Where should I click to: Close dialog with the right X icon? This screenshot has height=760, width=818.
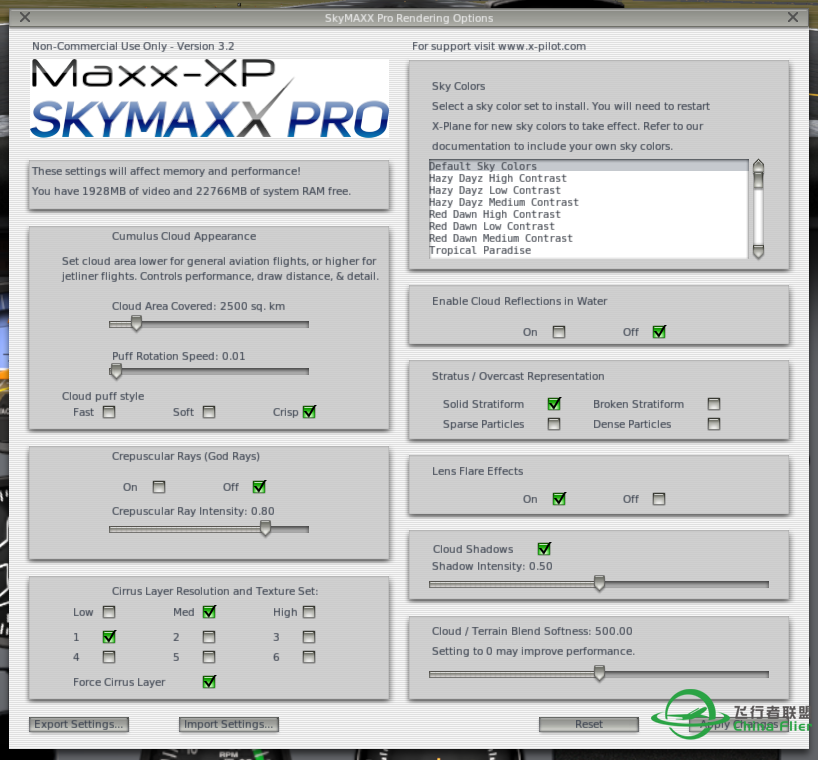(x=792, y=17)
